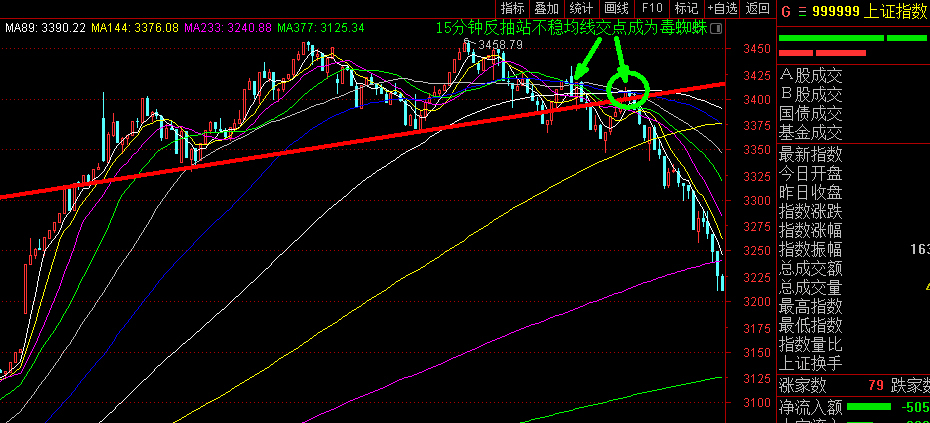Click the 3458.79 high price label
This screenshot has width=930, height=423.
coord(501,44)
